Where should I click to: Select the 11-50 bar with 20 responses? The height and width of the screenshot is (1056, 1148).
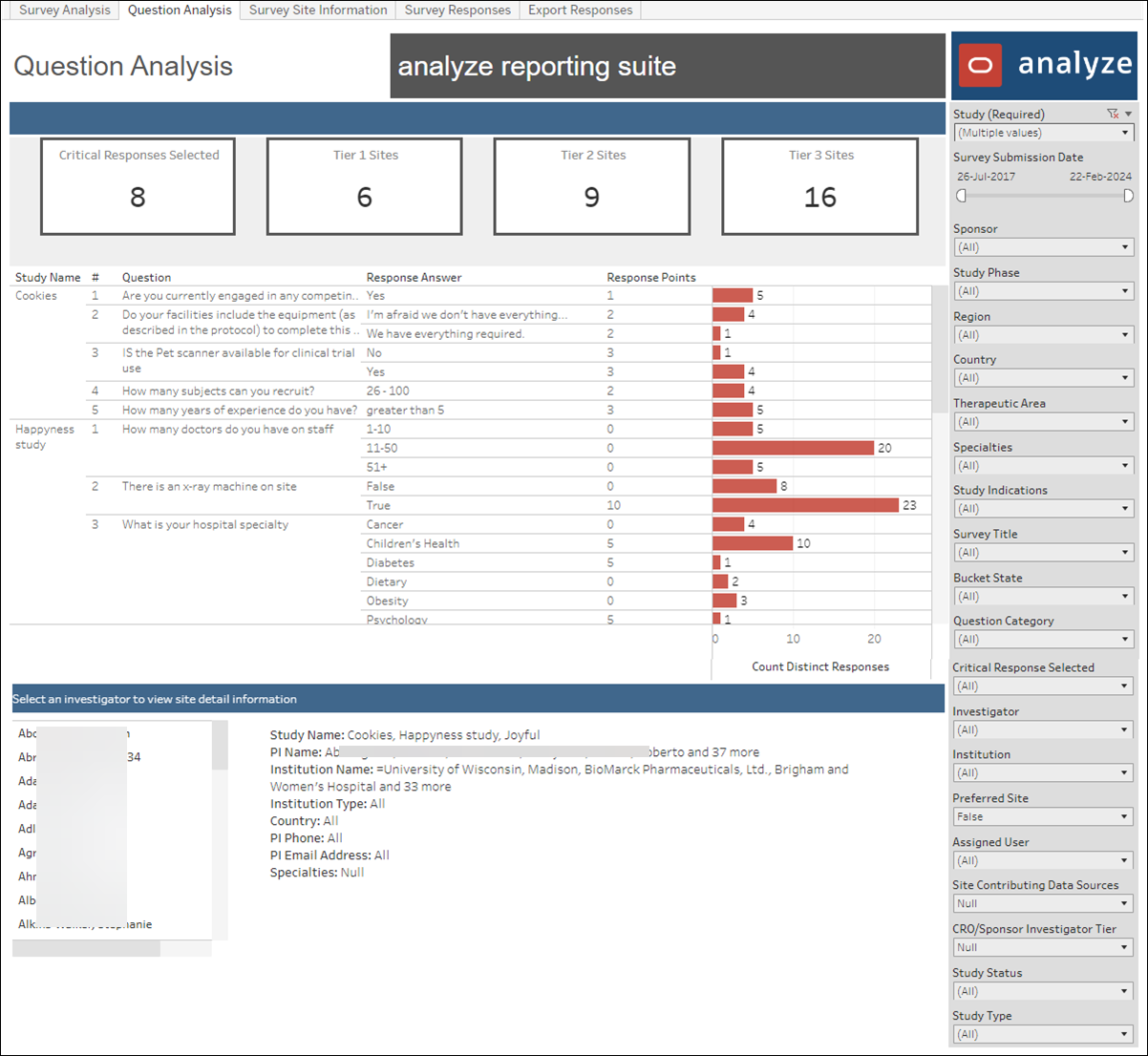[794, 448]
